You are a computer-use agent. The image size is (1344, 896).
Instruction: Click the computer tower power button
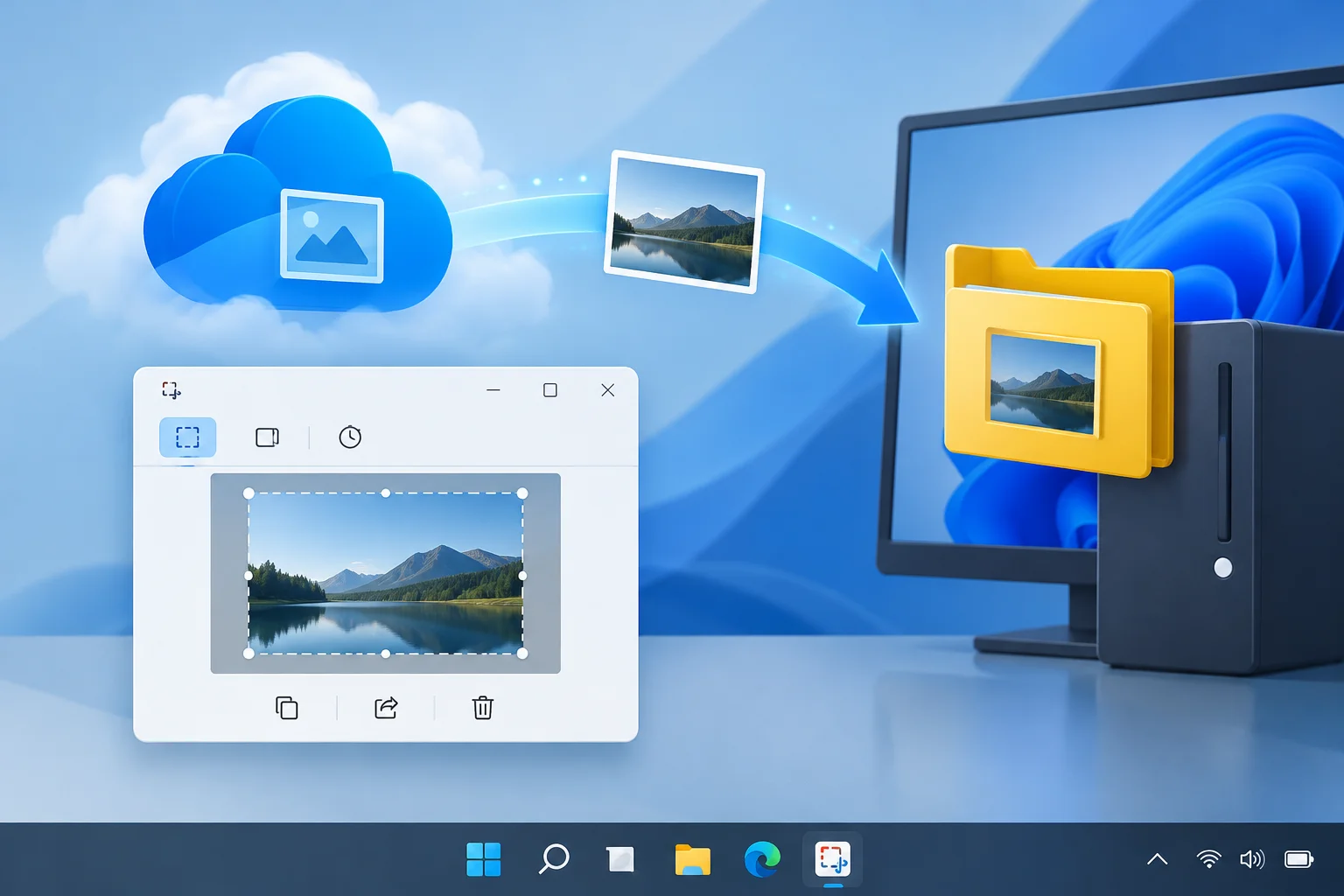pos(1223,568)
